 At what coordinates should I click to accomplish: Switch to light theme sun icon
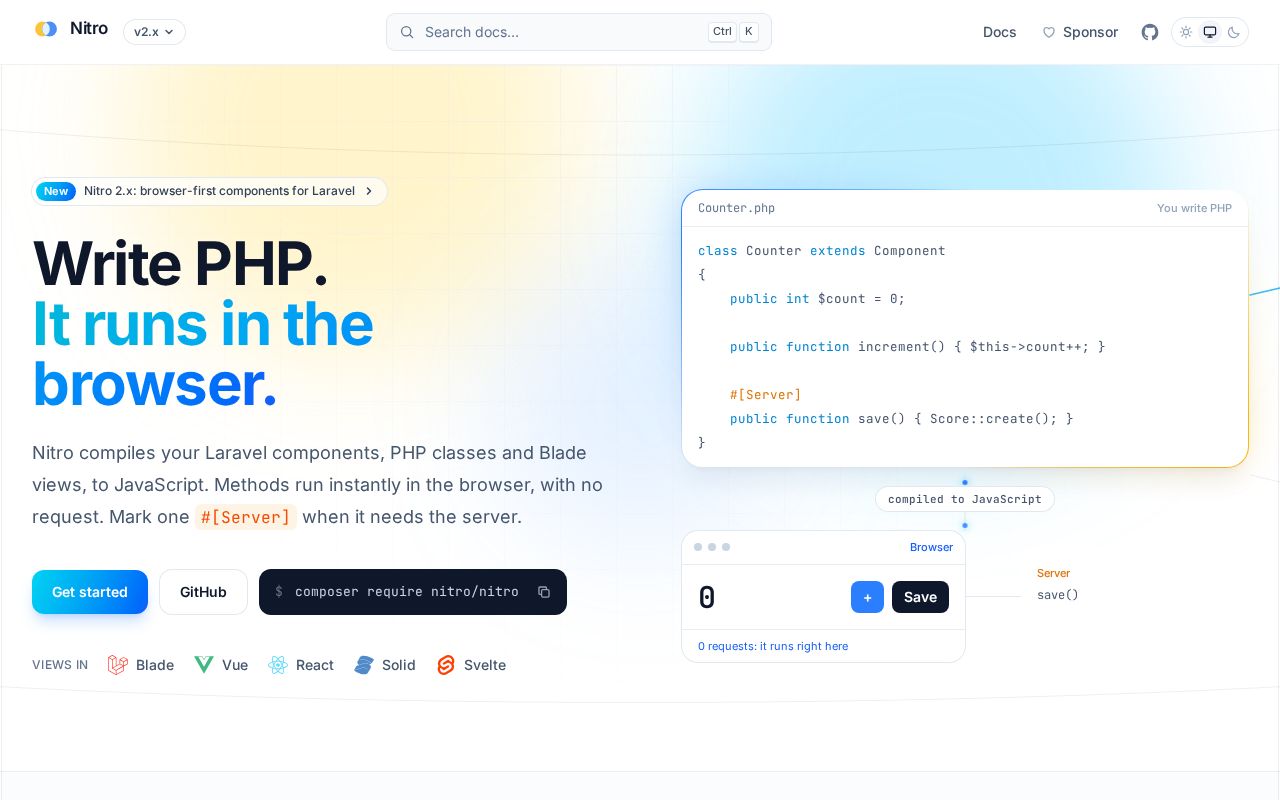pyautogui.click(x=1186, y=32)
